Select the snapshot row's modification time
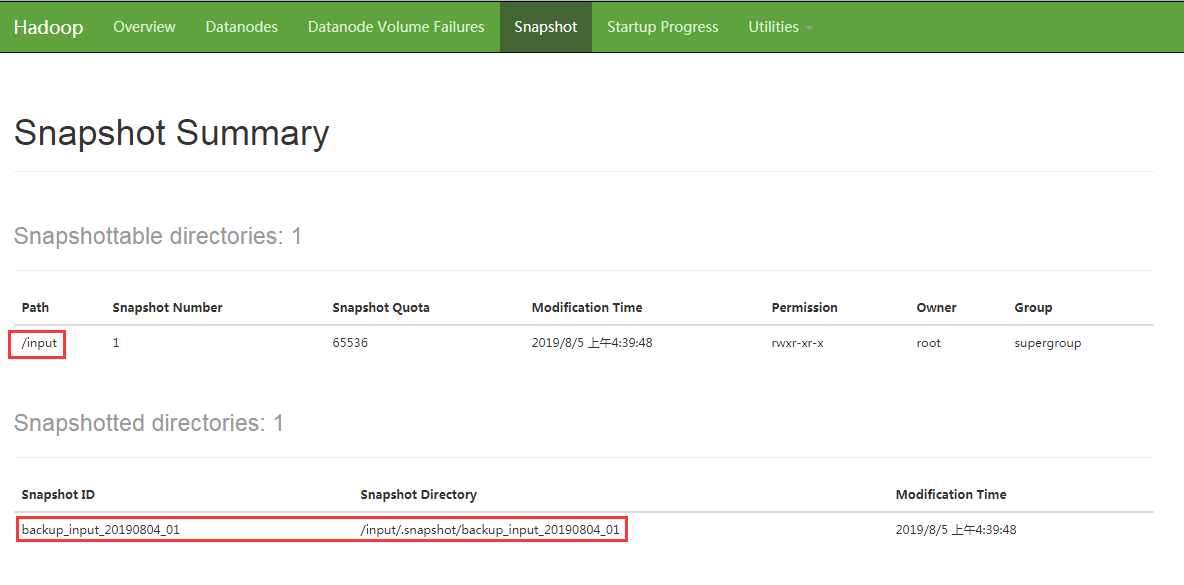Screen dimensions: 1184x585 pyautogui.click(x=956, y=530)
